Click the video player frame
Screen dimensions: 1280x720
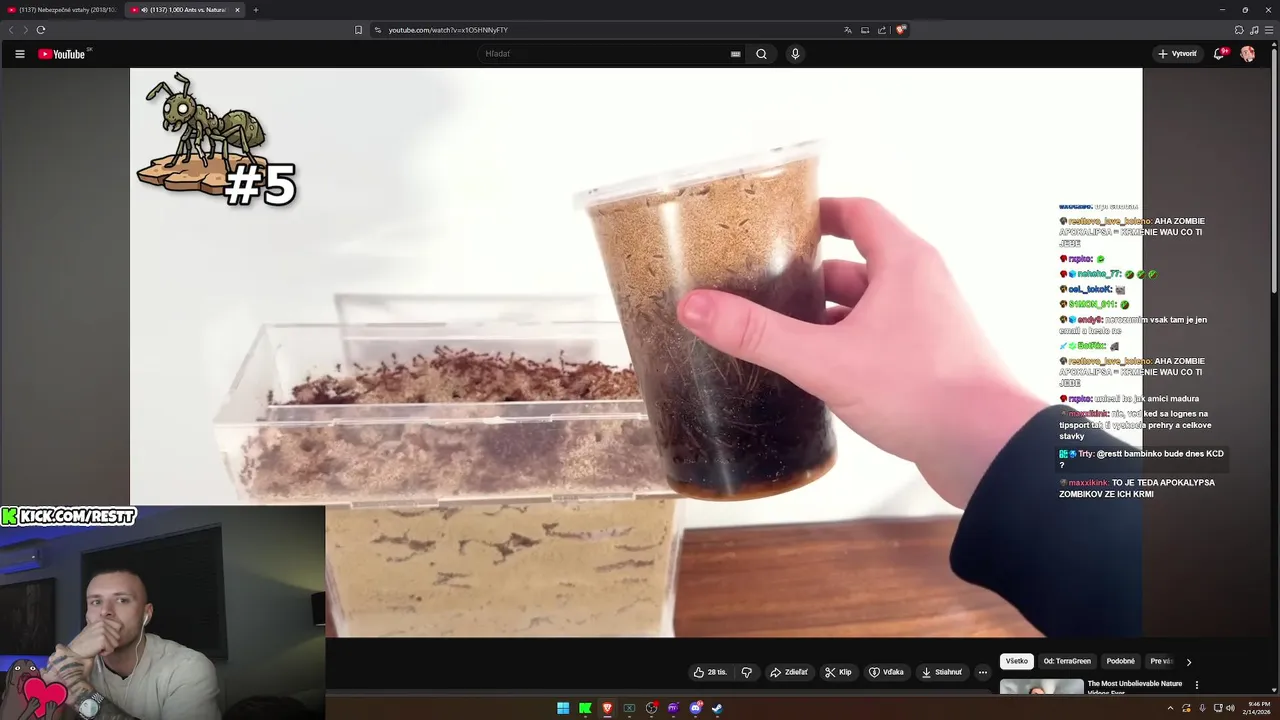click(636, 352)
